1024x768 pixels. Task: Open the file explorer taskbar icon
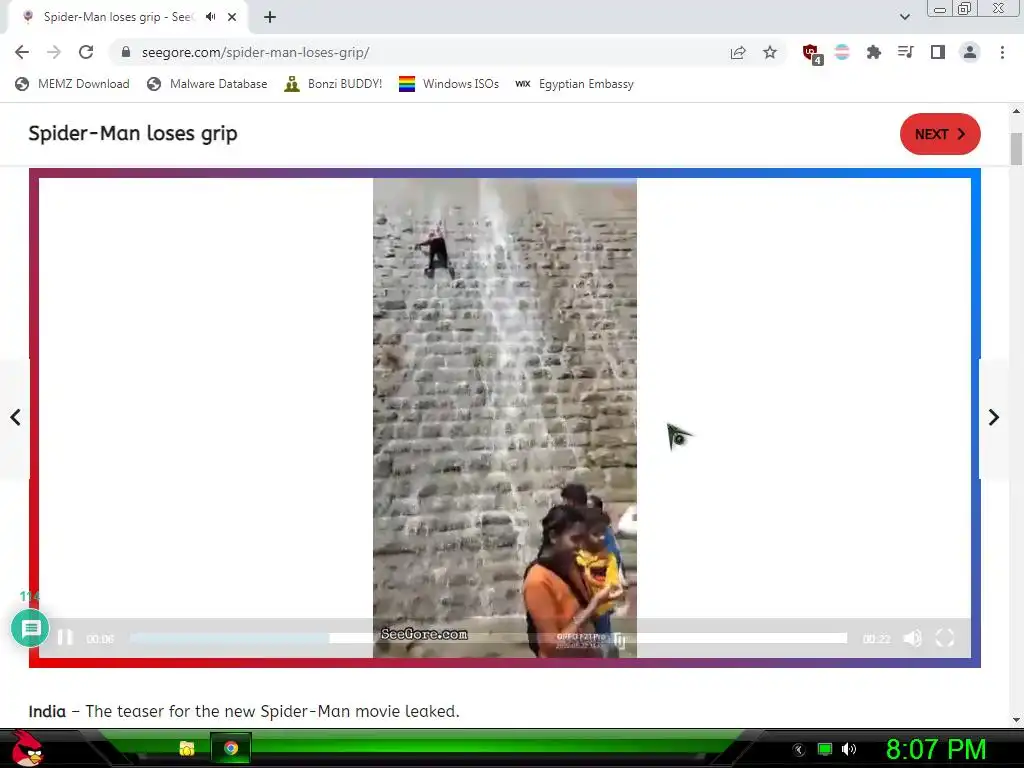pyautogui.click(x=187, y=748)
